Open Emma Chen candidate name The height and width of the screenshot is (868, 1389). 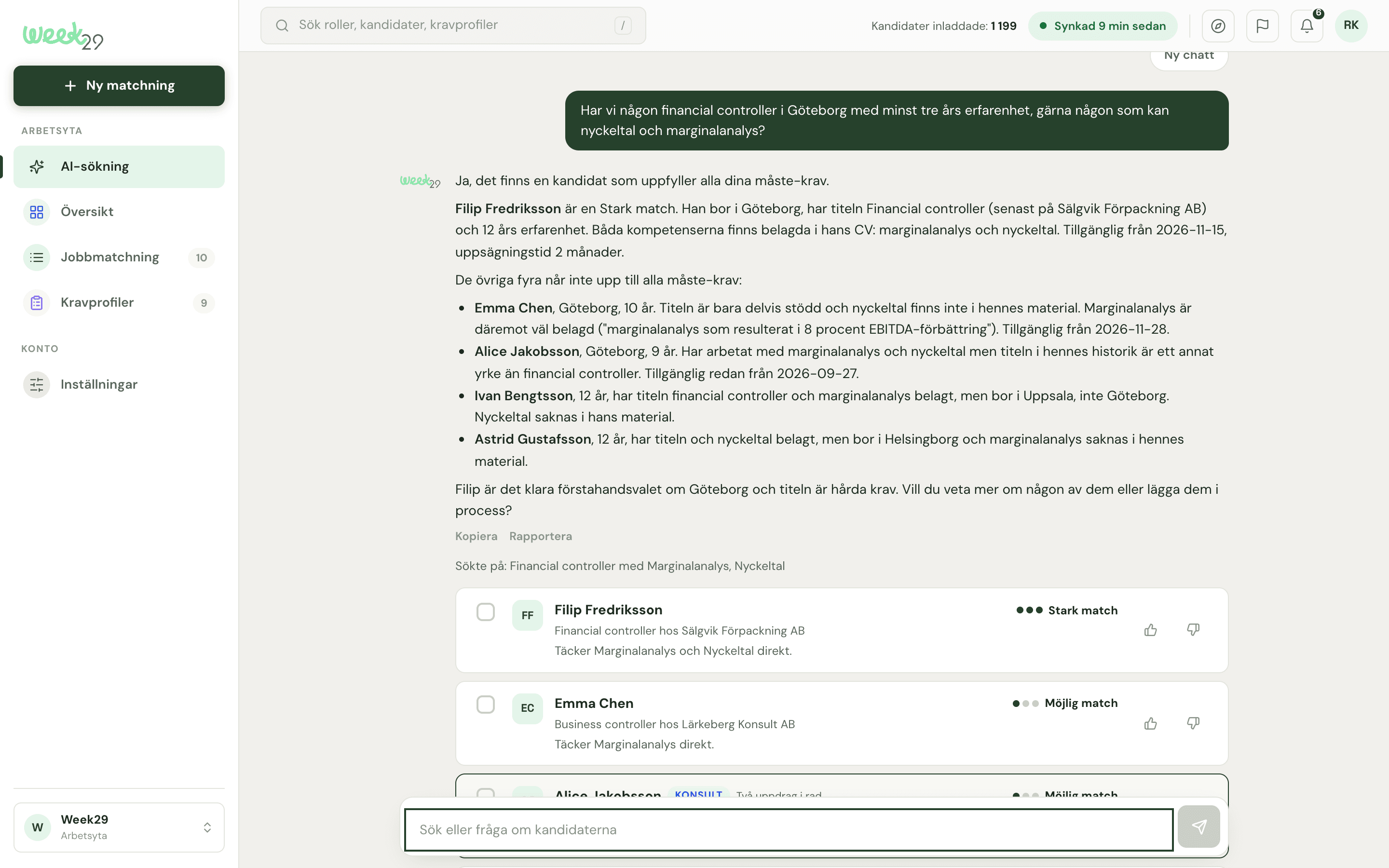coord(594,703)
